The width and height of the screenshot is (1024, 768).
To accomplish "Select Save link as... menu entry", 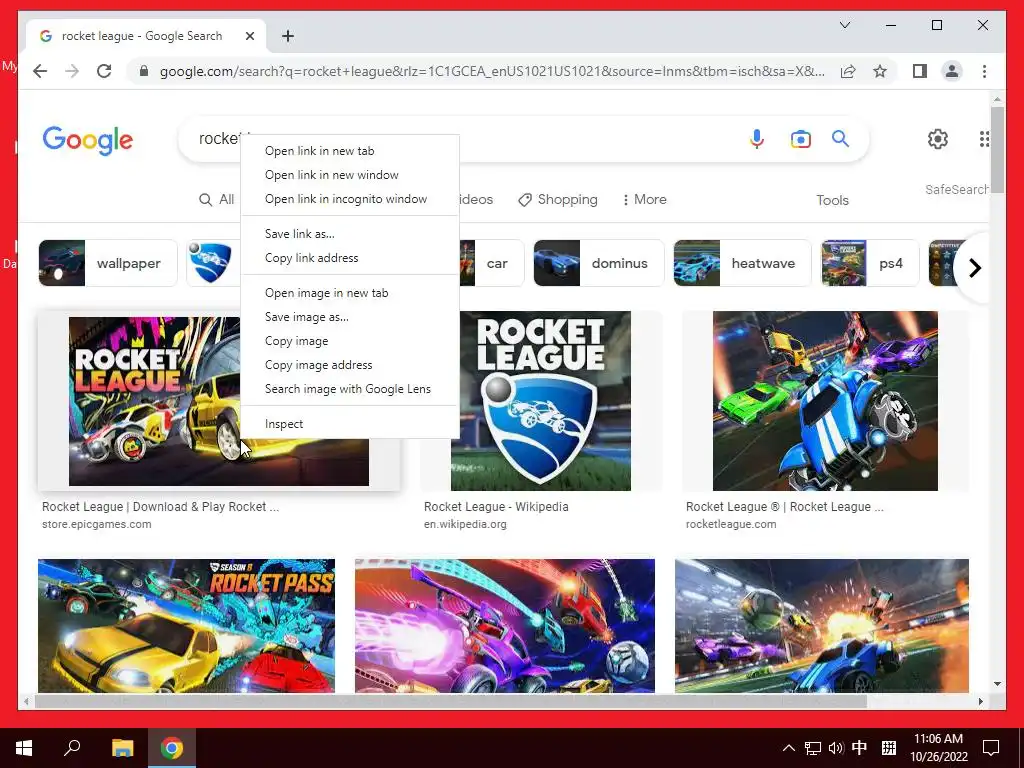I will point(350,234).
